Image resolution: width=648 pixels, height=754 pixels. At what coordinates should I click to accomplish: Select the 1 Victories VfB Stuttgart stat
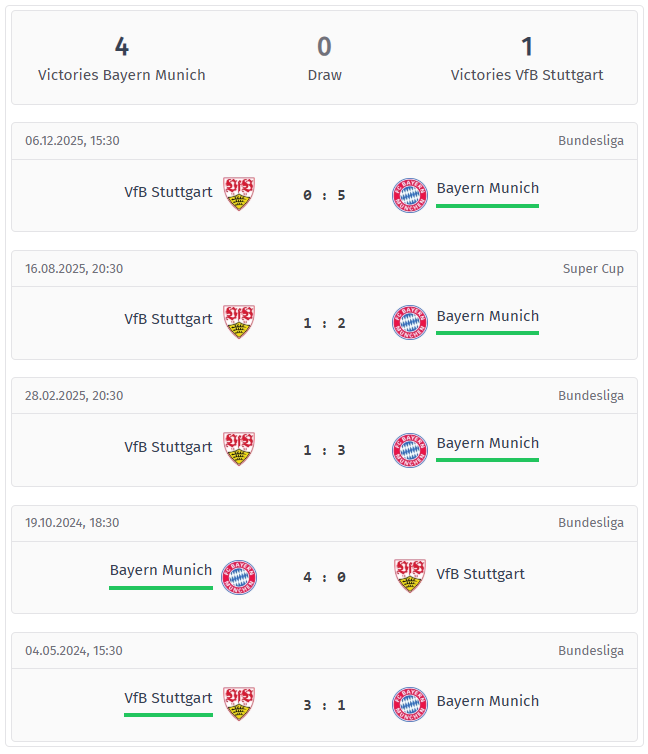click(527, 59)
